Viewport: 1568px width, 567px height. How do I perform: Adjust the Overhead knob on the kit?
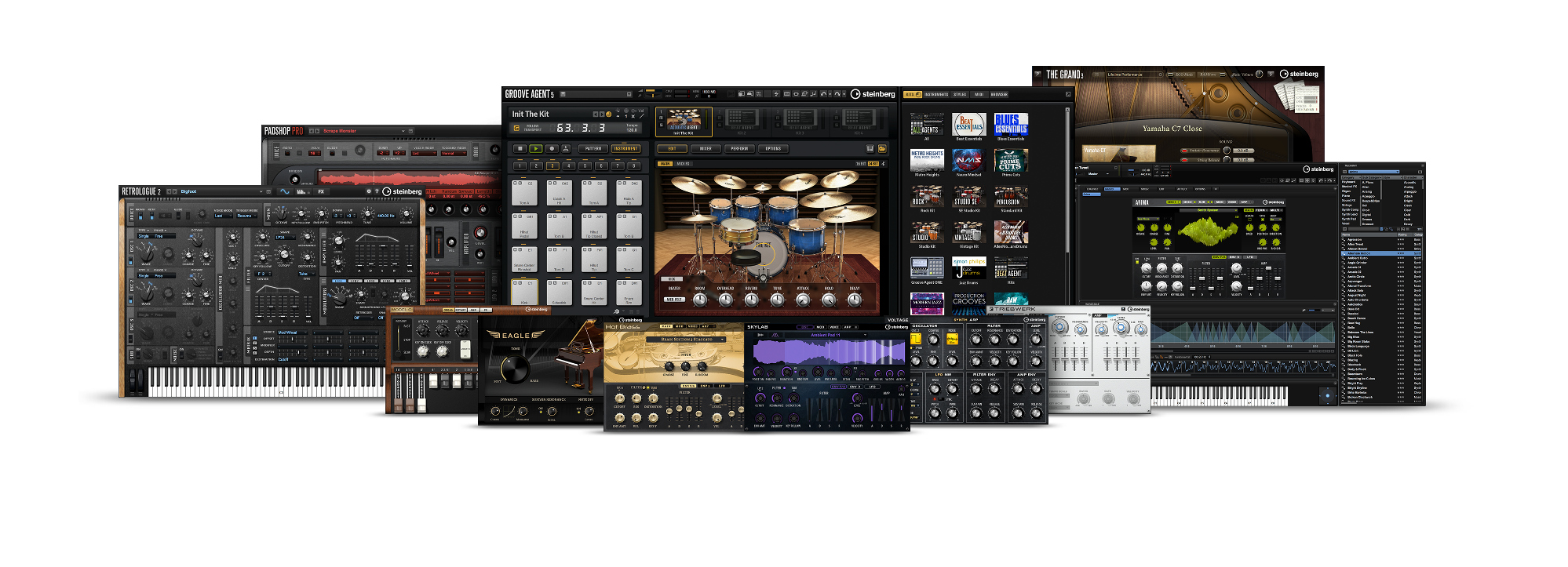[726, 300]
